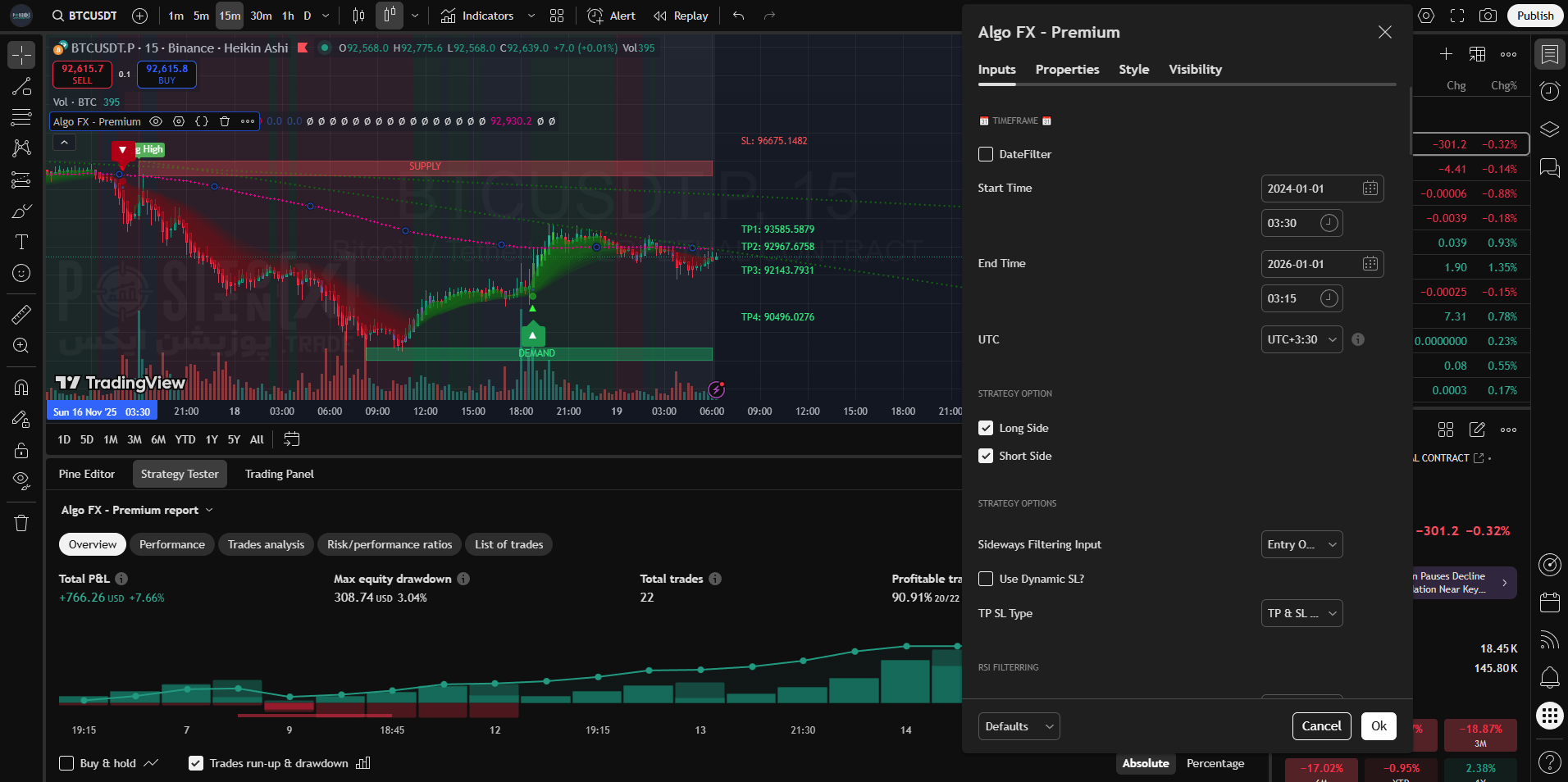Click the trash icon to remove drawings
1568x782 pixels.
(21, 523)
